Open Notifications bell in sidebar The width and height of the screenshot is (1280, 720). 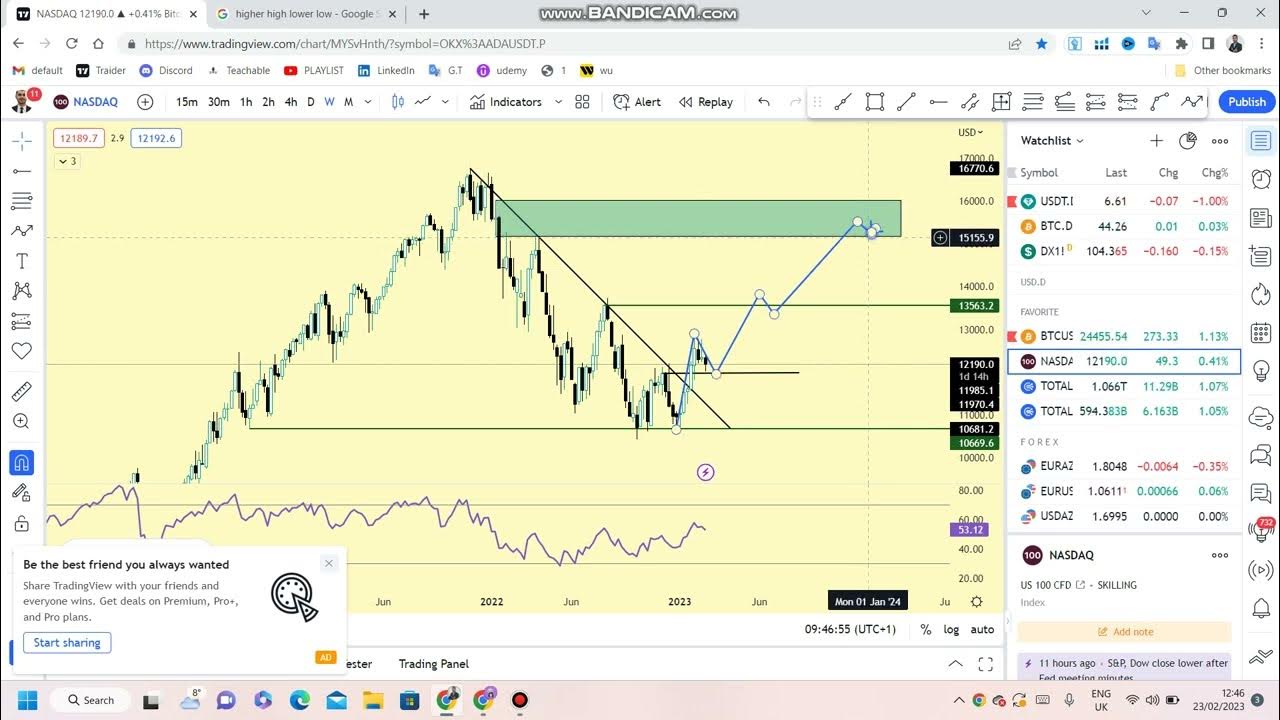point(1260,609)
